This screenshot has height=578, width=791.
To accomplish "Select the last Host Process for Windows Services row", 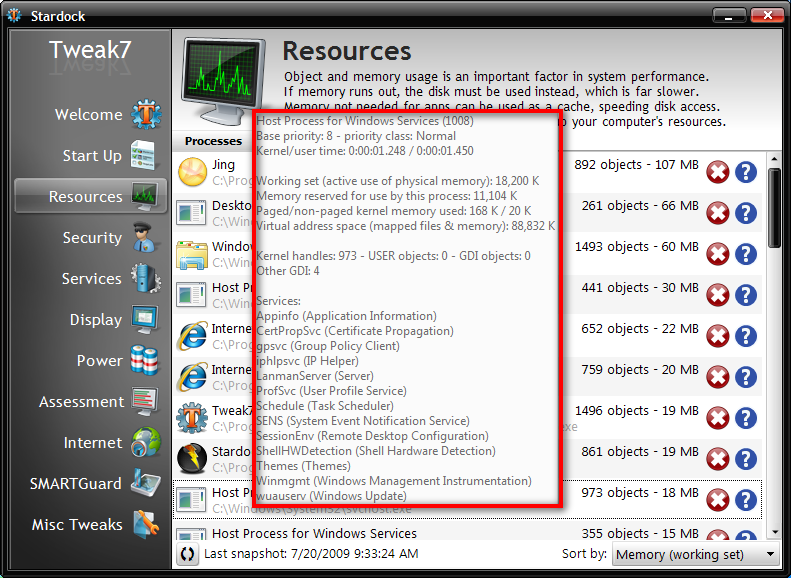I will (467, 532).
